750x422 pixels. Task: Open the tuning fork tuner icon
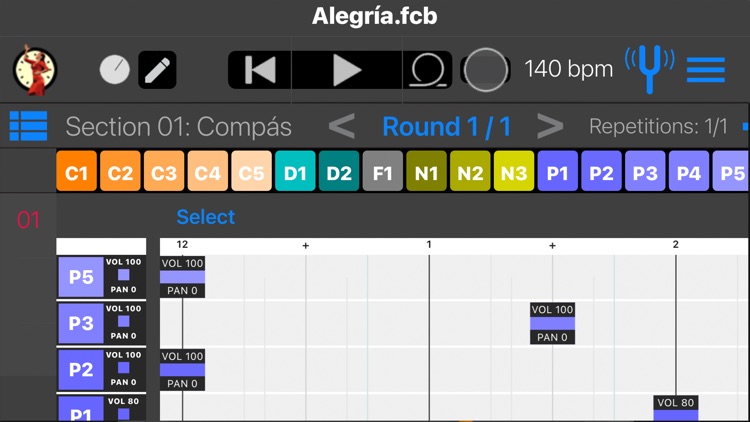(x=649, y=68)
